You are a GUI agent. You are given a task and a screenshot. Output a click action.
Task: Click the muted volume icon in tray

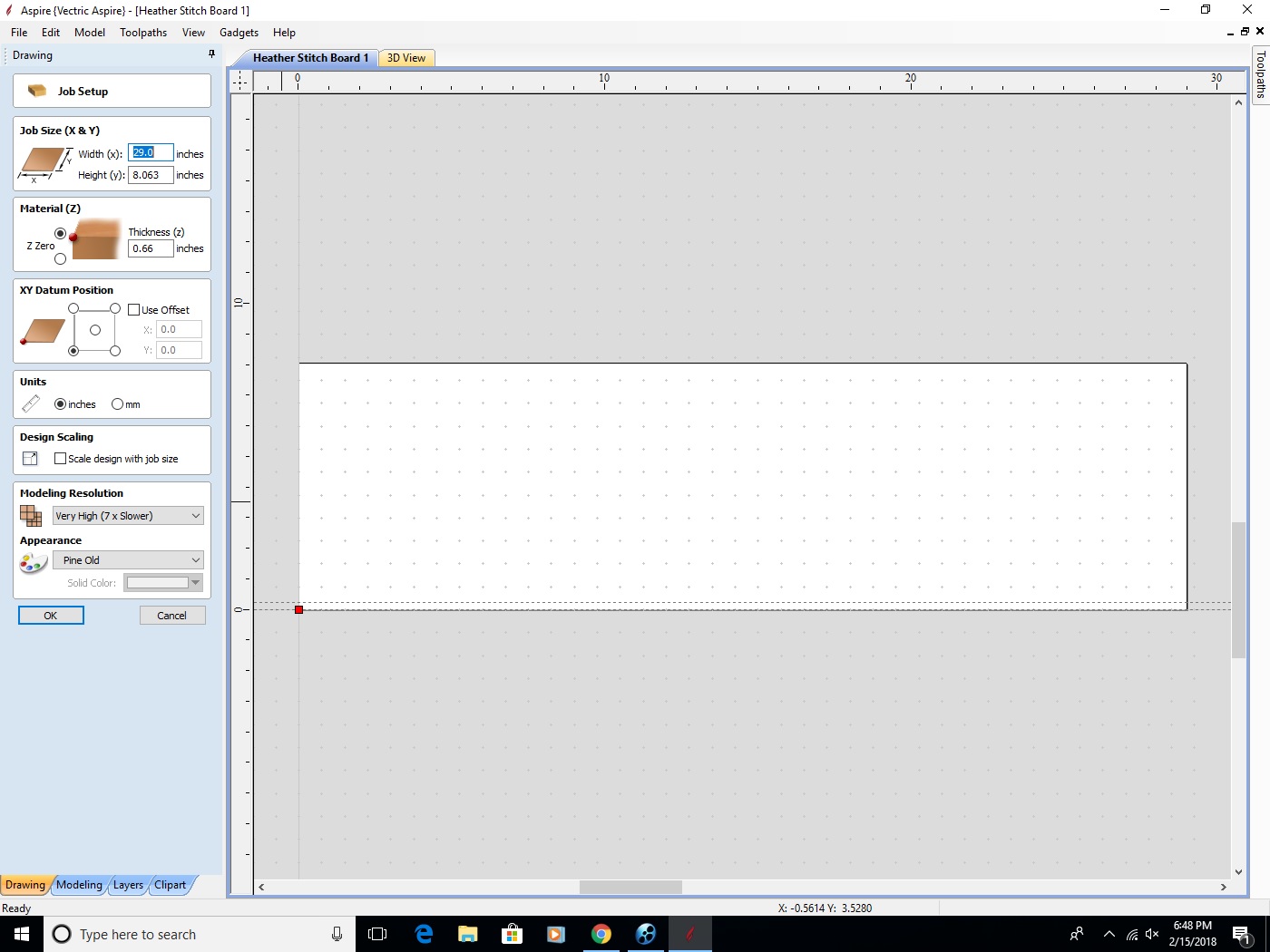click(1152, 934)
